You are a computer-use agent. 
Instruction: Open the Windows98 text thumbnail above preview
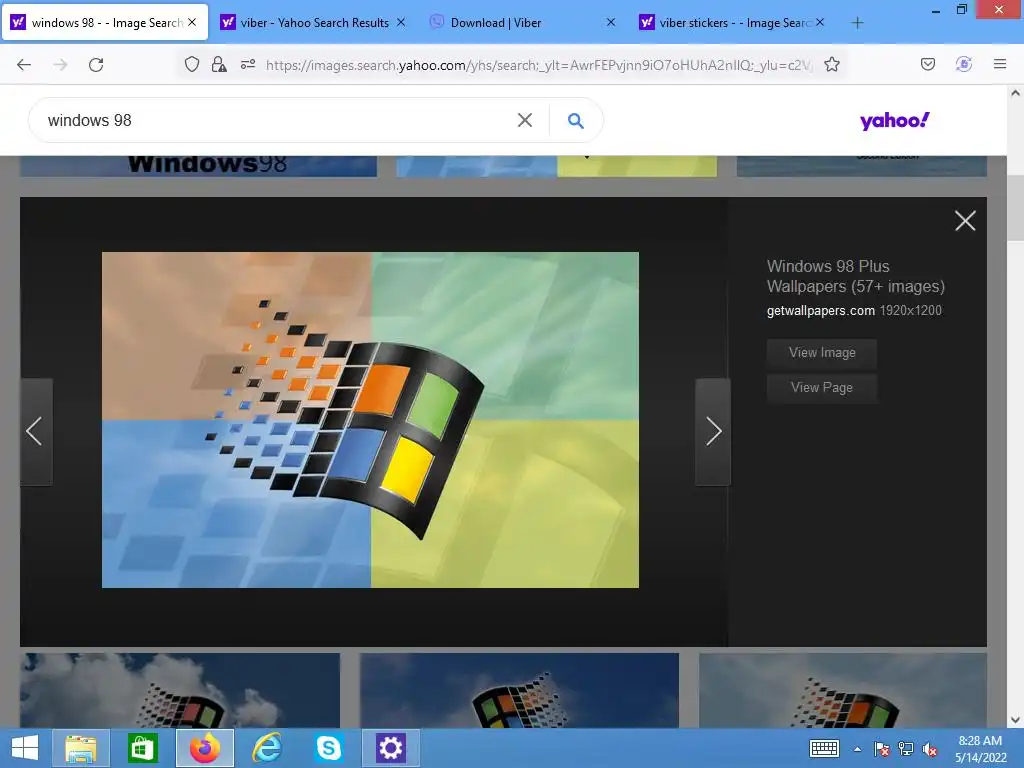coord(199,166)
